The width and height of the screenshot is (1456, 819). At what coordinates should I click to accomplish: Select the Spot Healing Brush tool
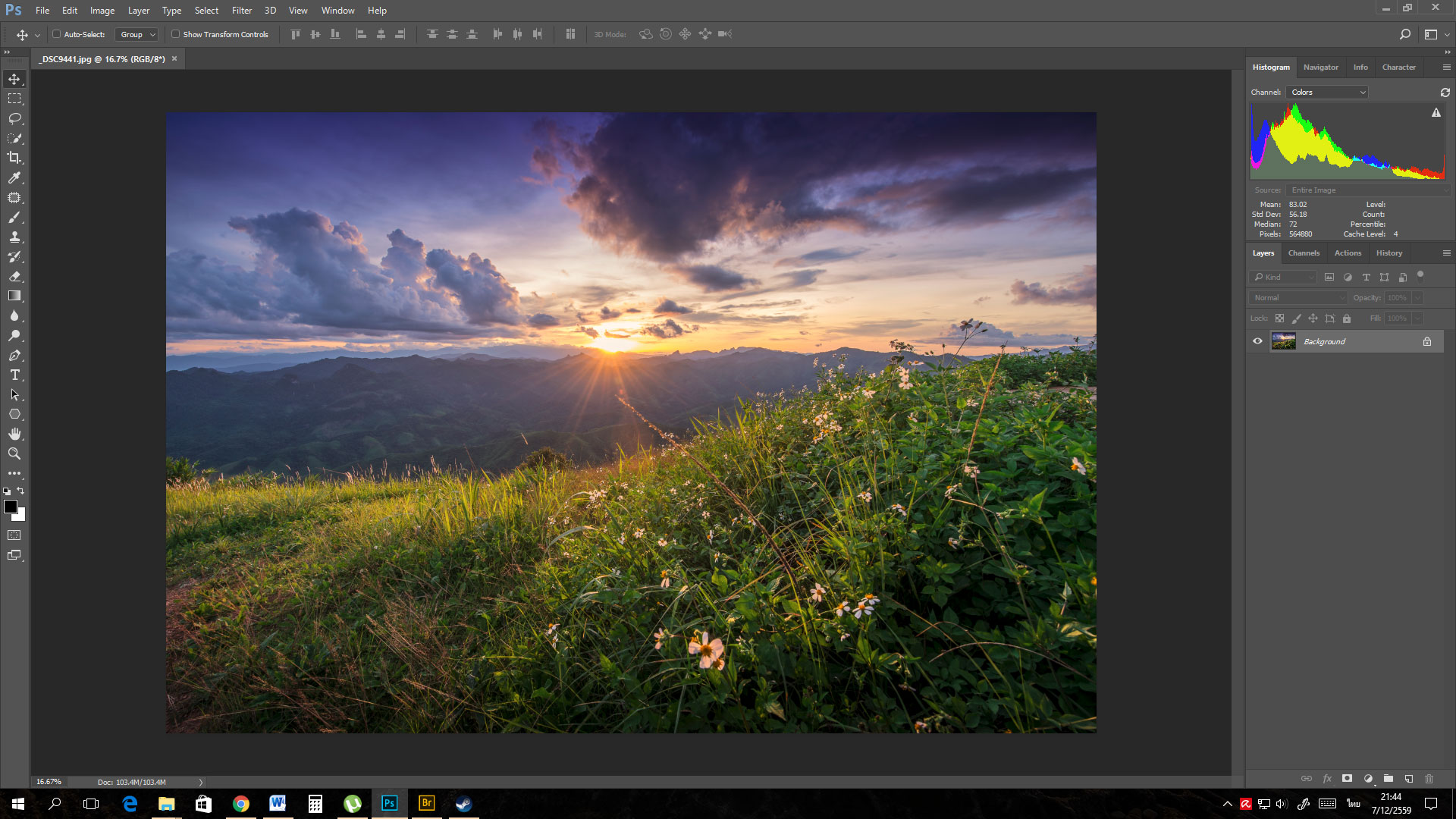pos(14,197)
